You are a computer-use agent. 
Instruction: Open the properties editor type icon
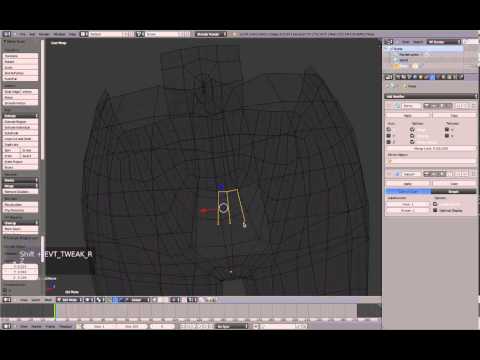388,77
